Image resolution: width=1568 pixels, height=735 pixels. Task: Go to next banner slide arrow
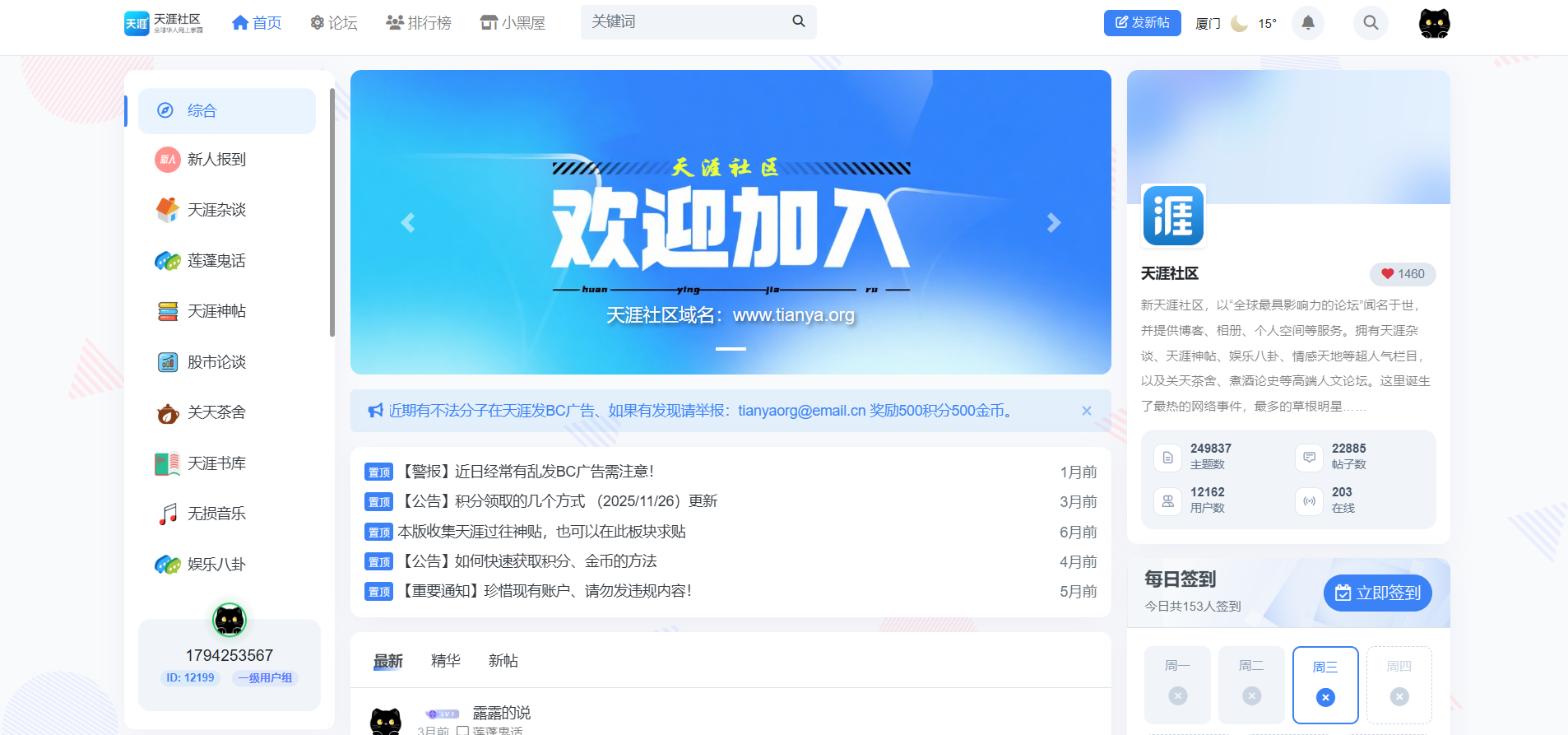click(x=1053, y=222)
